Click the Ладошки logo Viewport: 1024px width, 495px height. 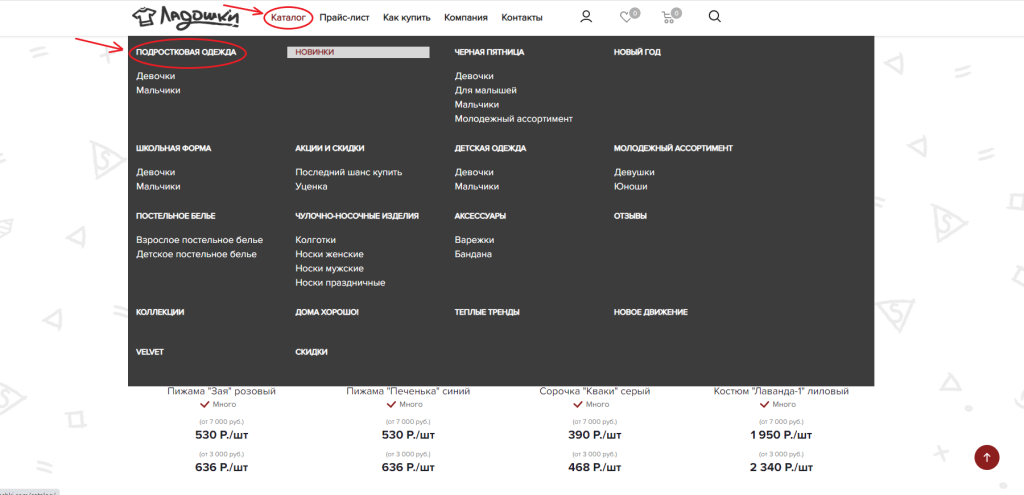(185, 18)
